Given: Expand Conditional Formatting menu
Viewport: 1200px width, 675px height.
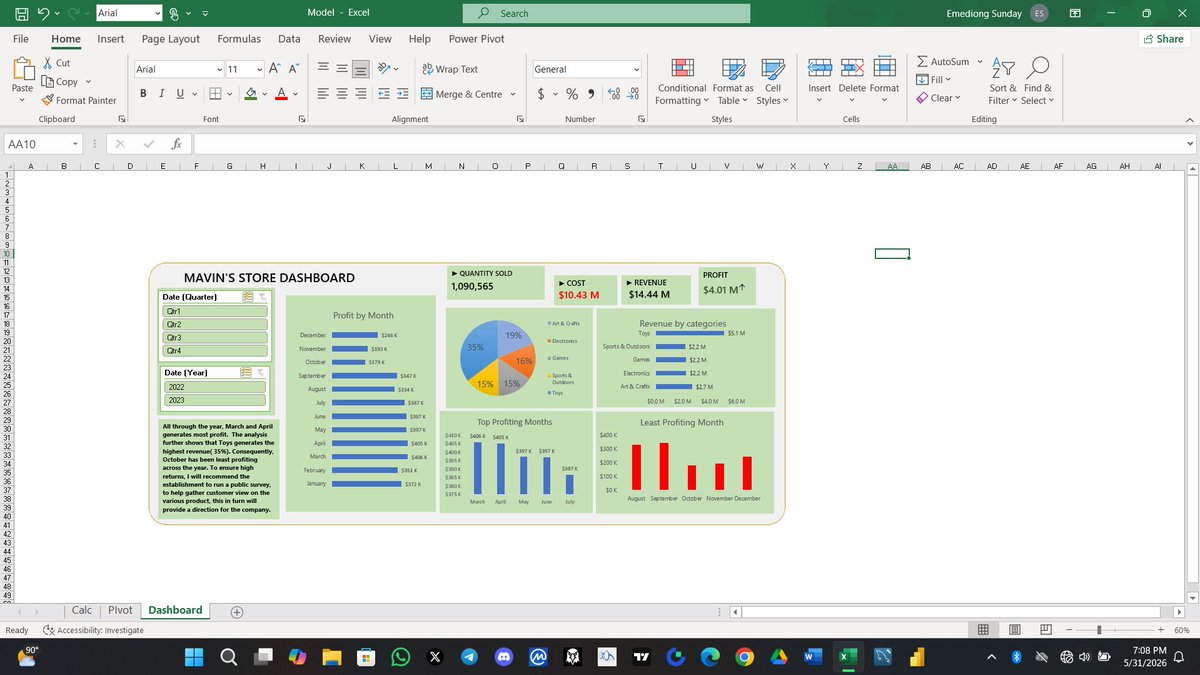Looking at the screenshot, I should pos(681,80).
